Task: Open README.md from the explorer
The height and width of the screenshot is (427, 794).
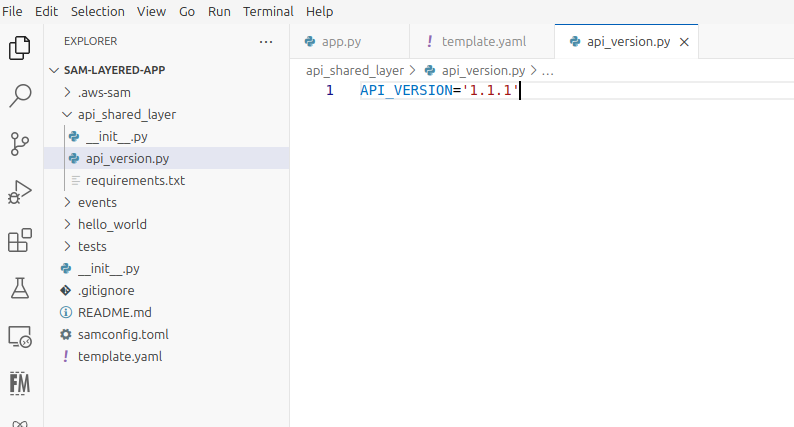Action: point(167,313)
